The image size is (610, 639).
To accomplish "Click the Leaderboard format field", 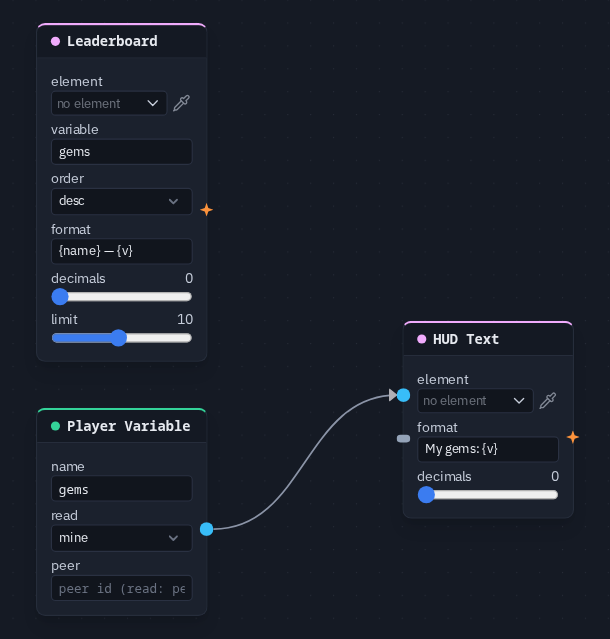I will coord(121,251).
